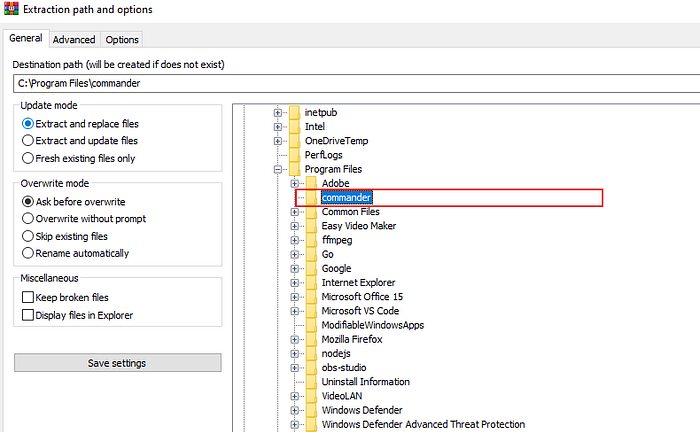Select the Go folder name
This screenshot has width=700, height=432.
pos(327,254)
